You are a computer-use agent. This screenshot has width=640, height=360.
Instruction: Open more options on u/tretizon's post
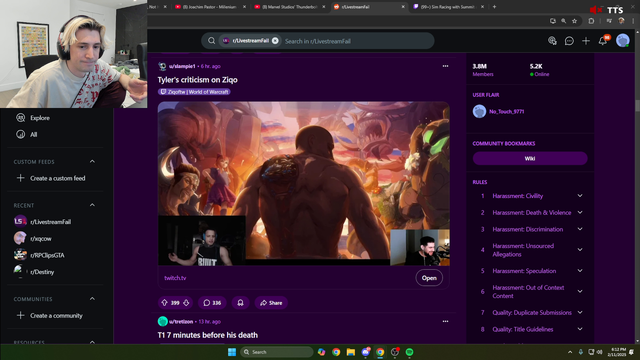click(445, 322)
